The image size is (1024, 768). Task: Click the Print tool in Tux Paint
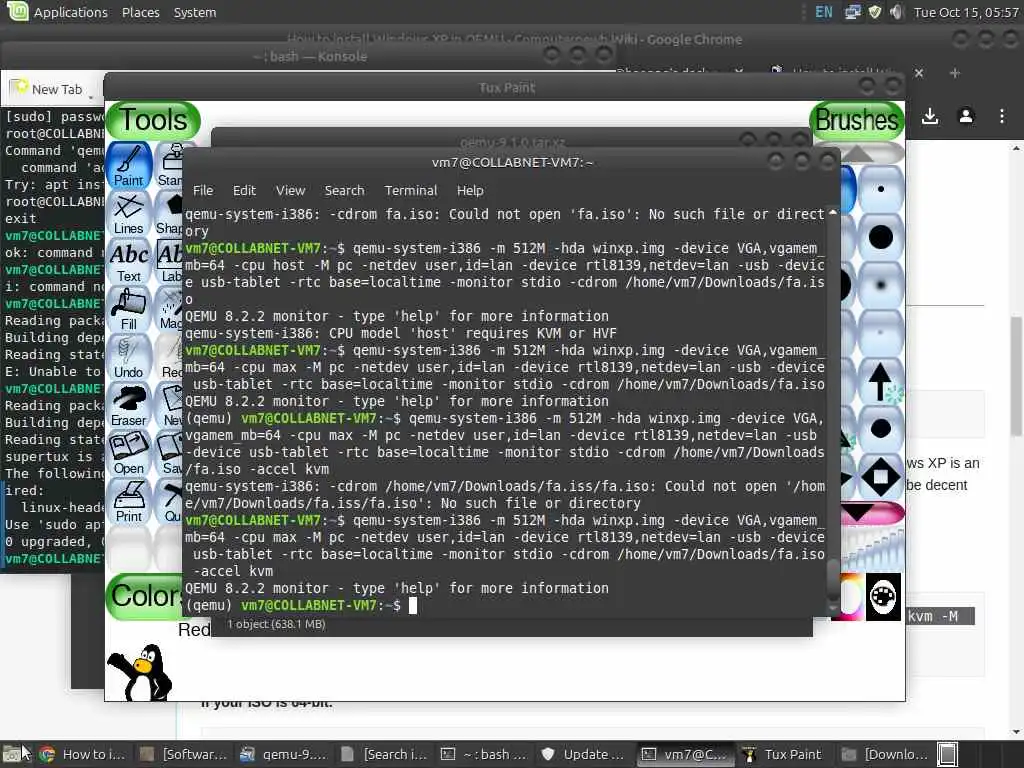[x=129, y=502]
